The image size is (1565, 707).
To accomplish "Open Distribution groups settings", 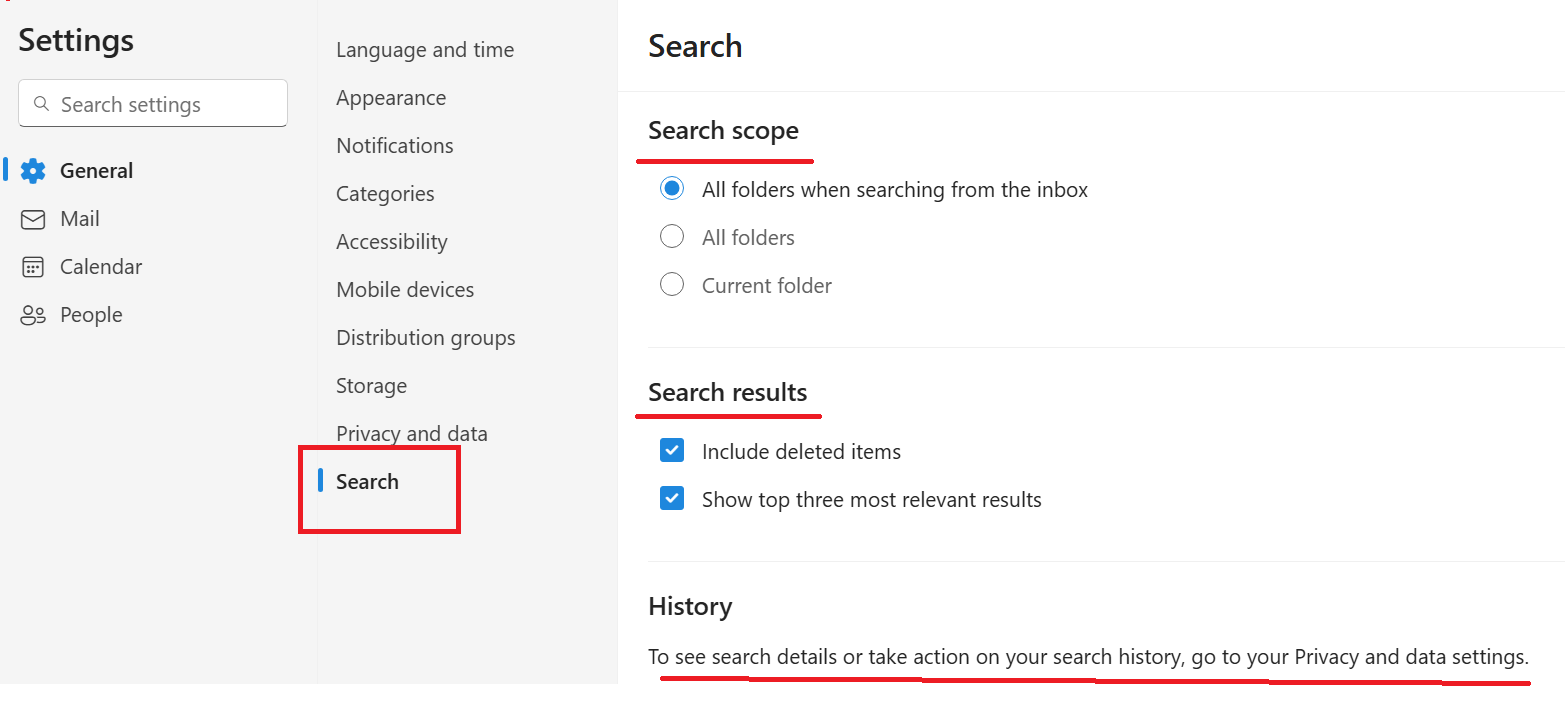I will click(x=426, y=338).
